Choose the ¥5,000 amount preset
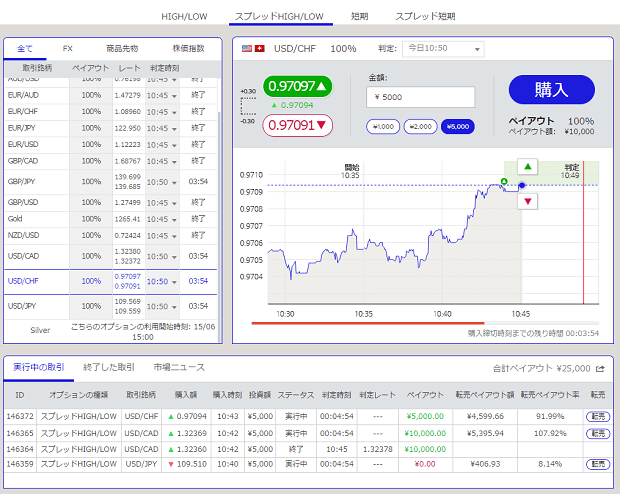This screenshot has height=494, width=620. point(457,127)
